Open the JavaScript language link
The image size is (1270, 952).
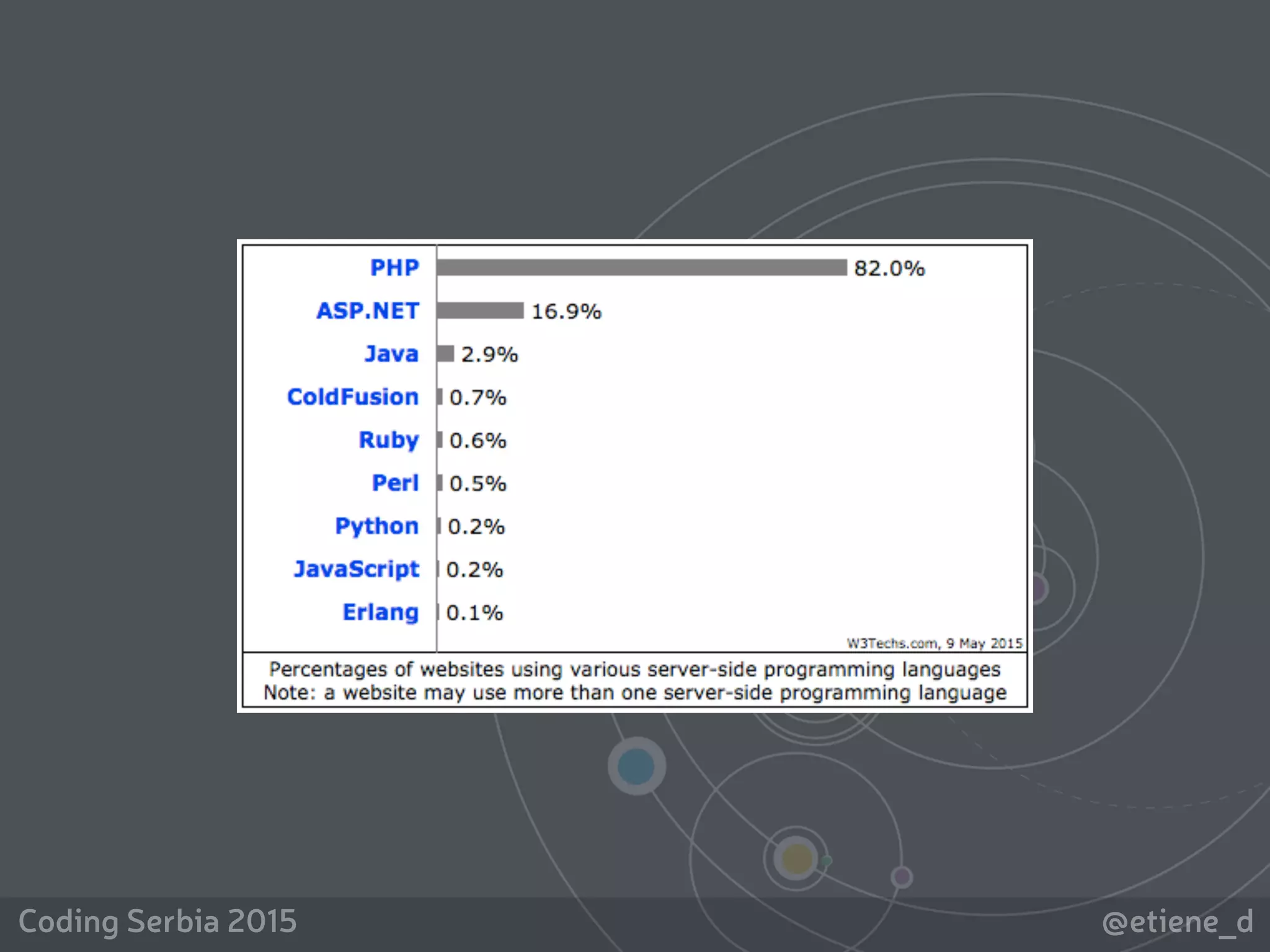point(357,569)
